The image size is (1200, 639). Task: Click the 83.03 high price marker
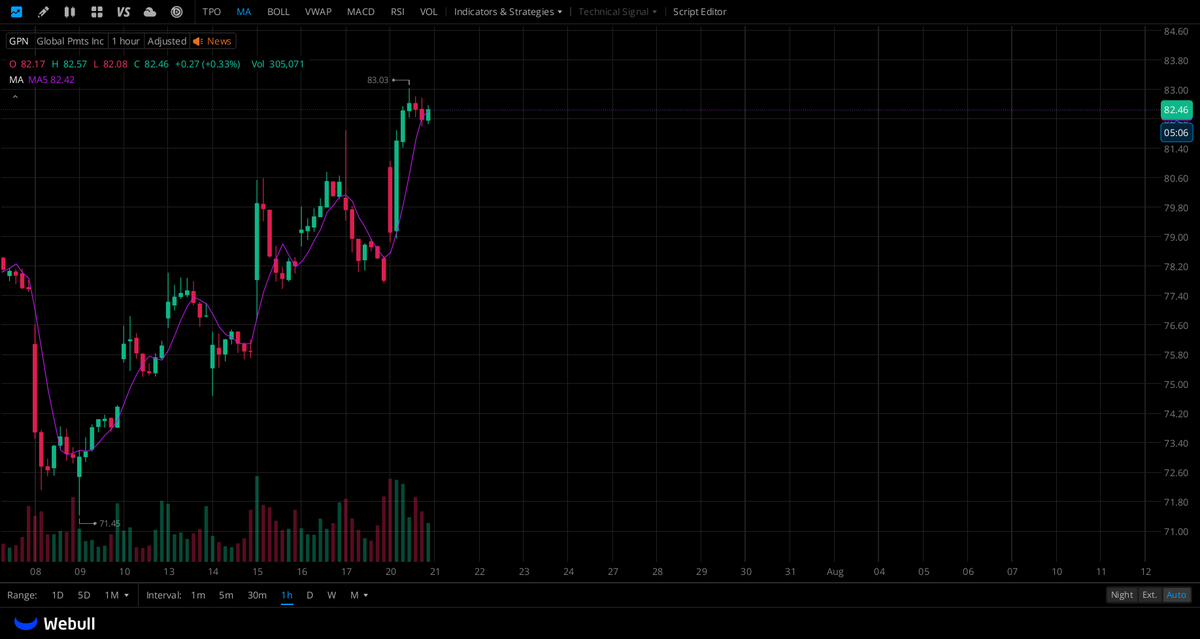[378, 80]
